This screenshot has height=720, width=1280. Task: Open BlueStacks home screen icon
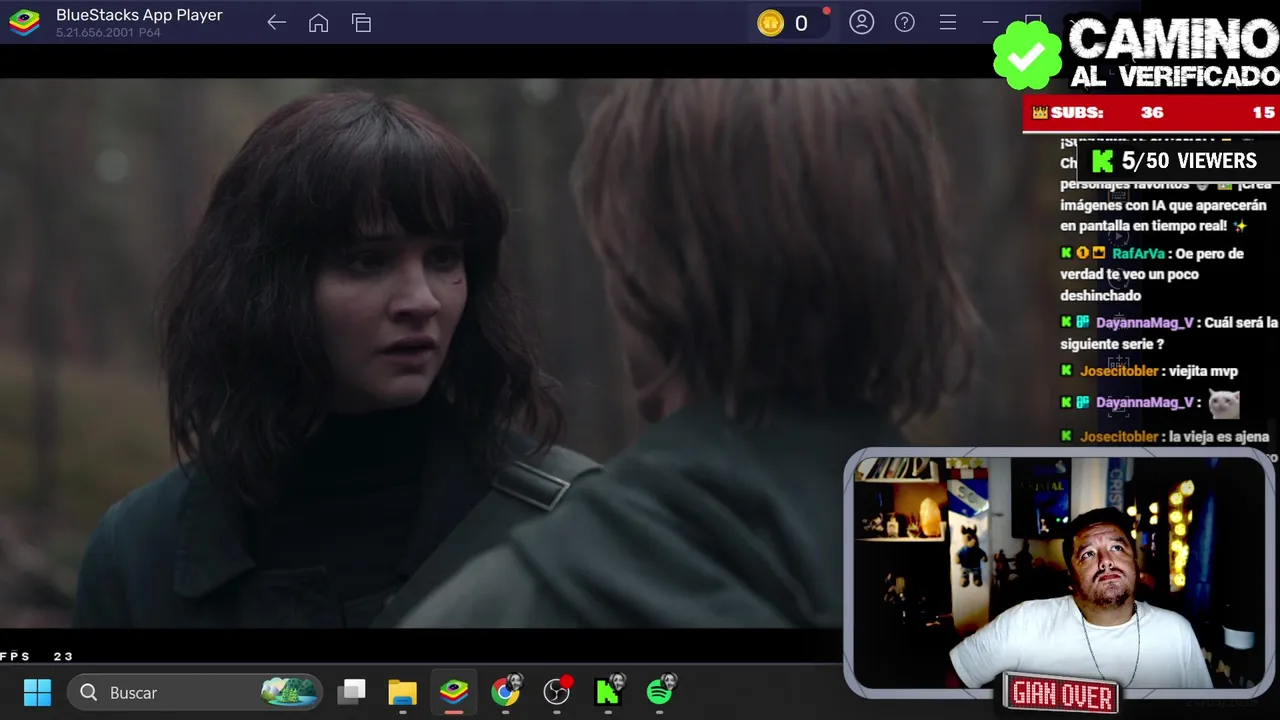pos(319,23)
